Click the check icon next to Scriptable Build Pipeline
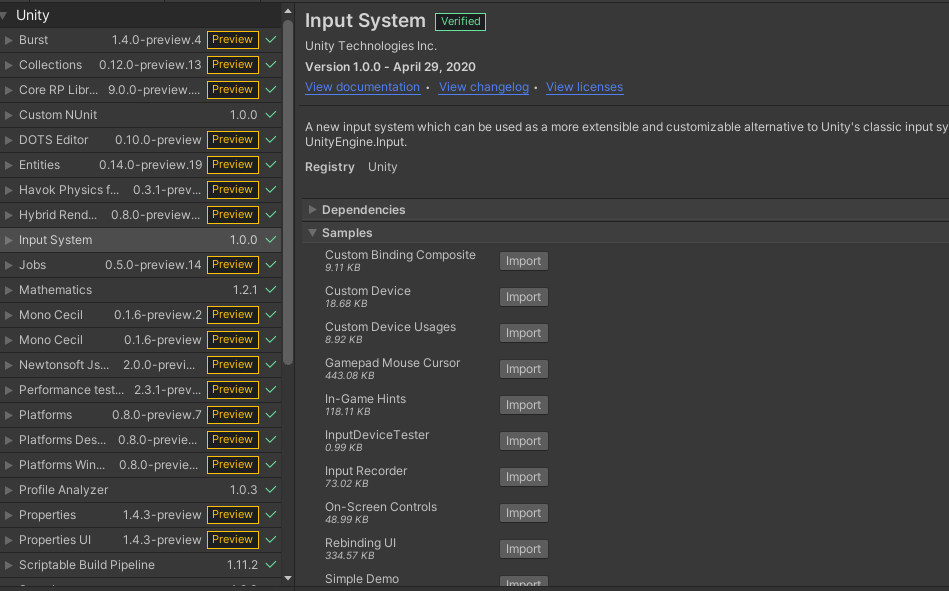The height and width of the screenshot is (591, 949). pos(269,564)
